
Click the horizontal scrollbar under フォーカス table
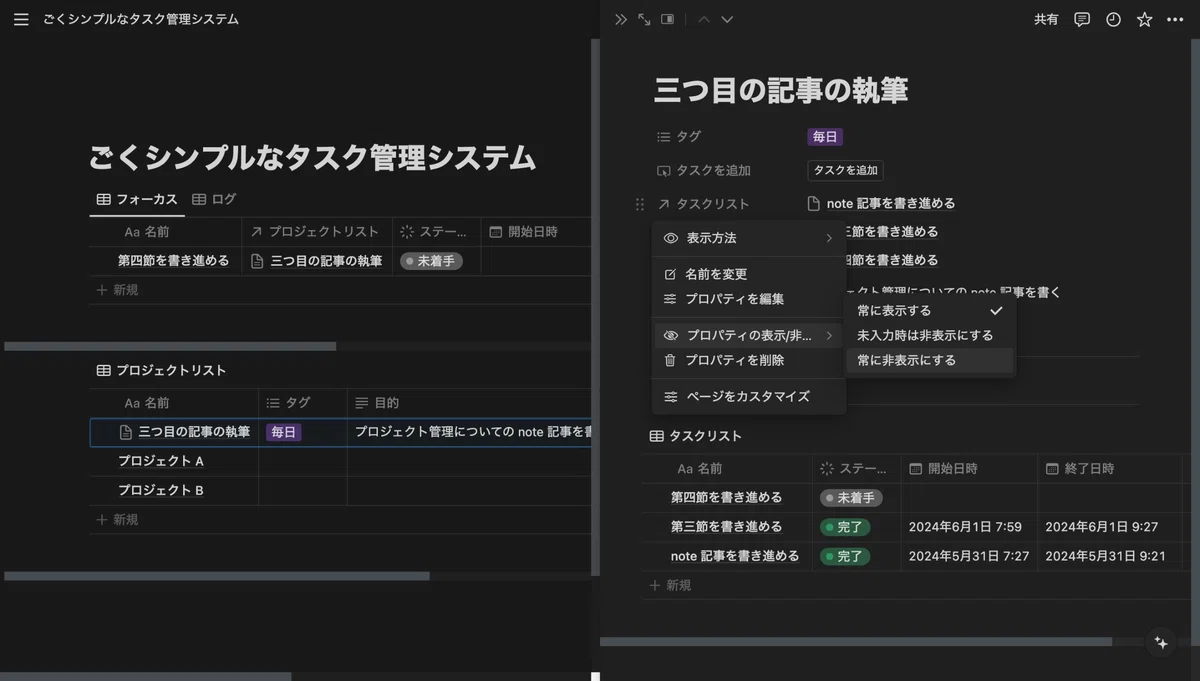(170, 347)
